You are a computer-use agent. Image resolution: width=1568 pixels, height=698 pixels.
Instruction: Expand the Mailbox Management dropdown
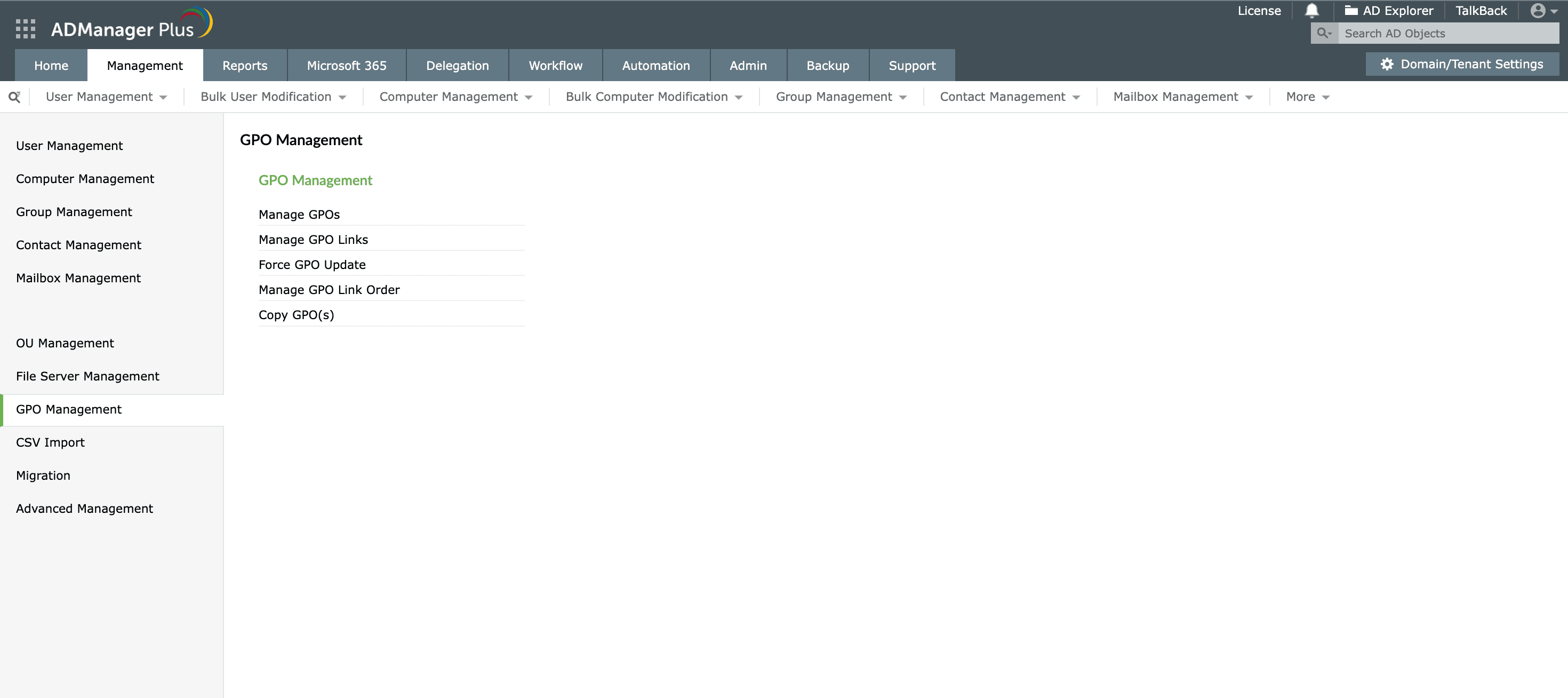(1182, 97)
